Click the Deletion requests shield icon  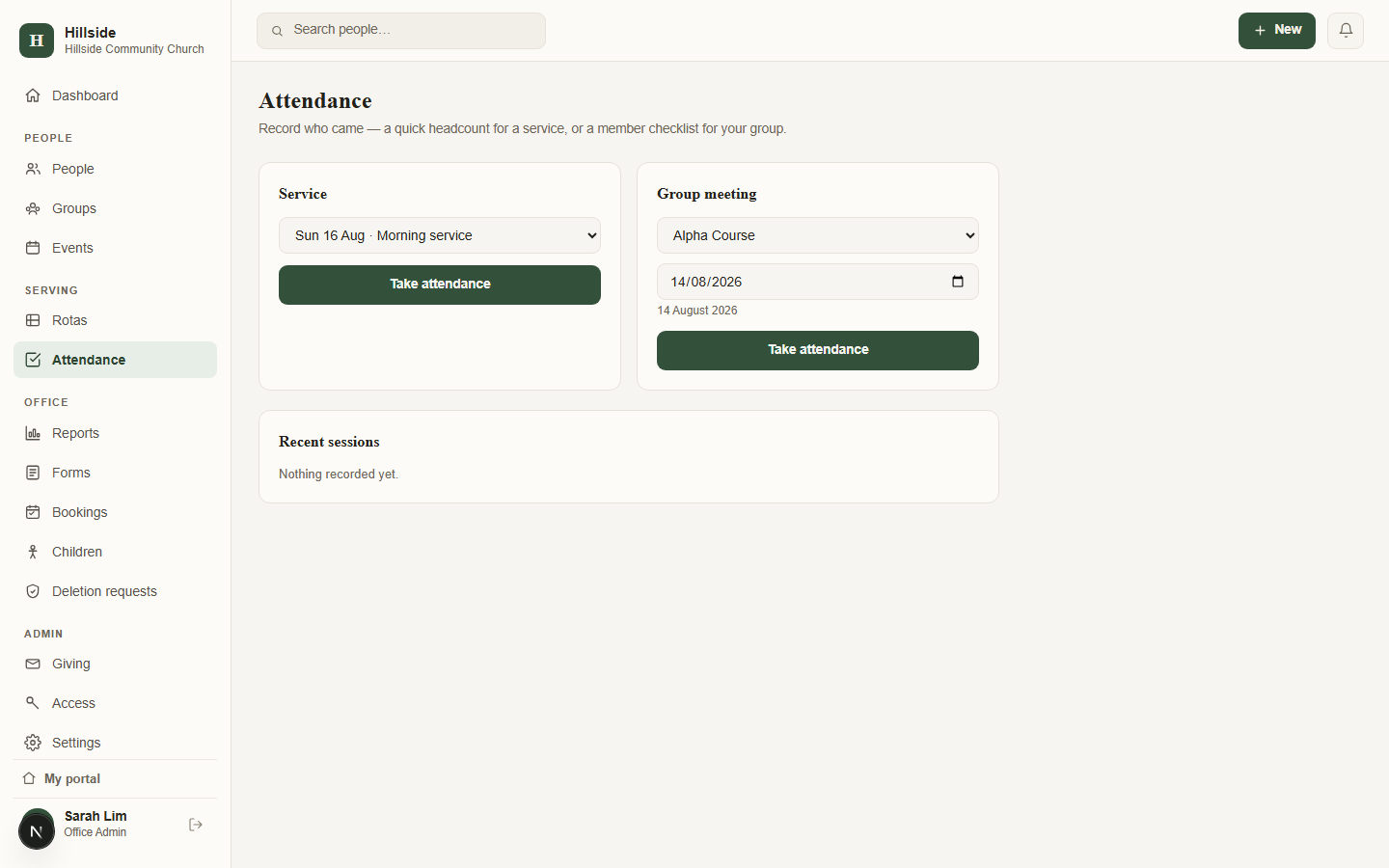click(33, 591)
